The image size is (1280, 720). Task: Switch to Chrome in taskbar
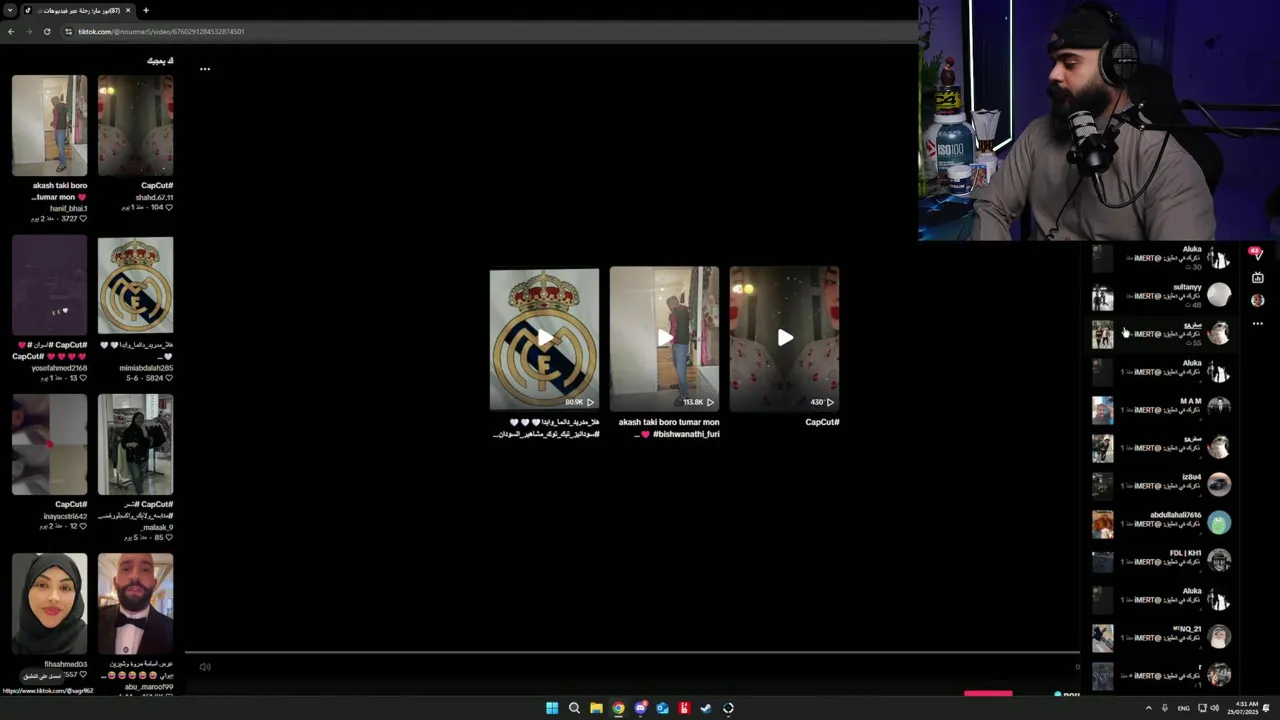(618, 708)
